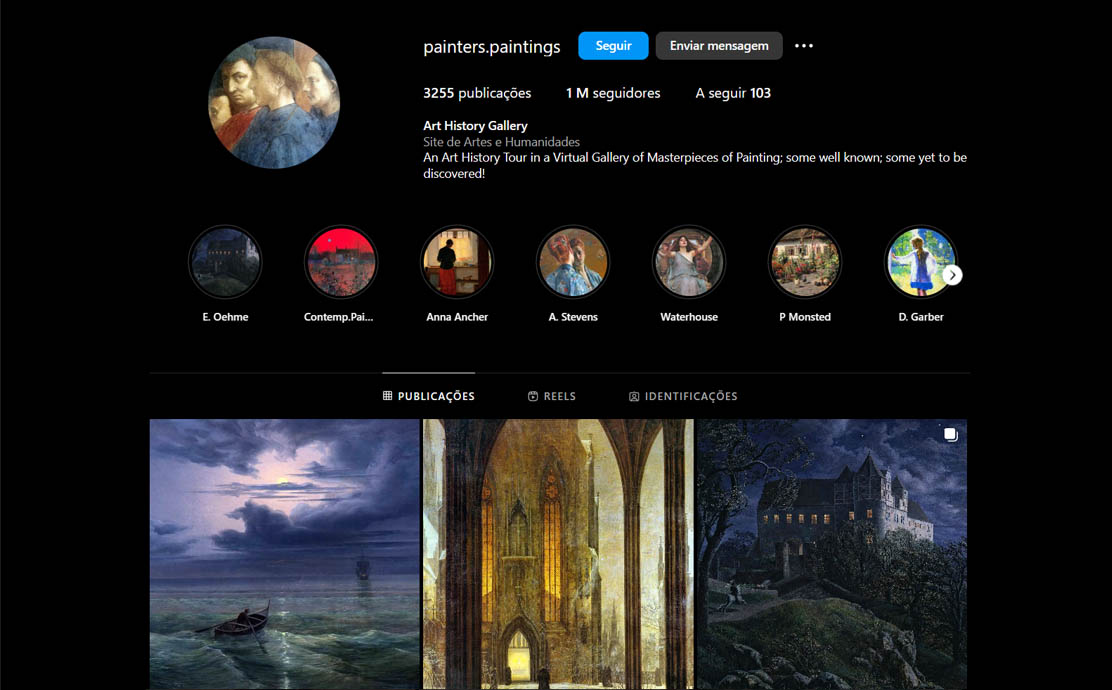This screenshot has height=690, width=1112.
Task: Click the Enviar mensagem button
Action: pyautogui.click(x=719, y=45)
